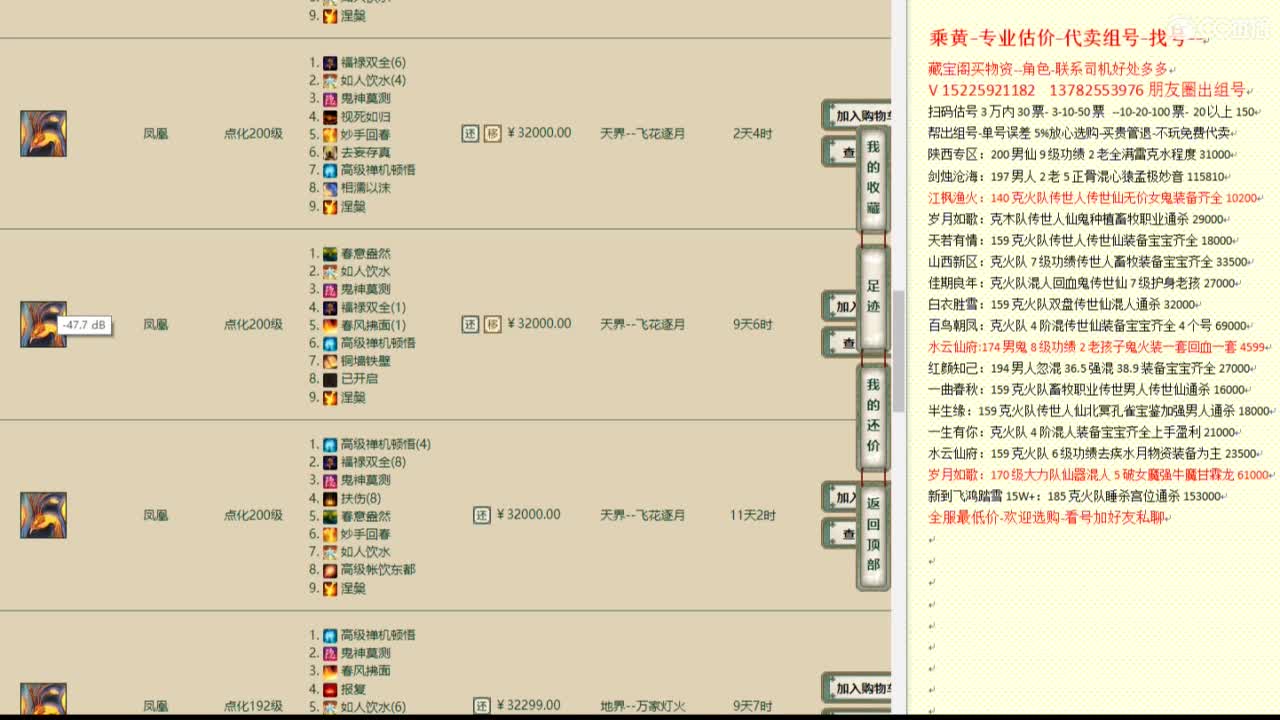
Task: Open phoenix thumbnail in the 2天4时 row
Action: [43, 133]
